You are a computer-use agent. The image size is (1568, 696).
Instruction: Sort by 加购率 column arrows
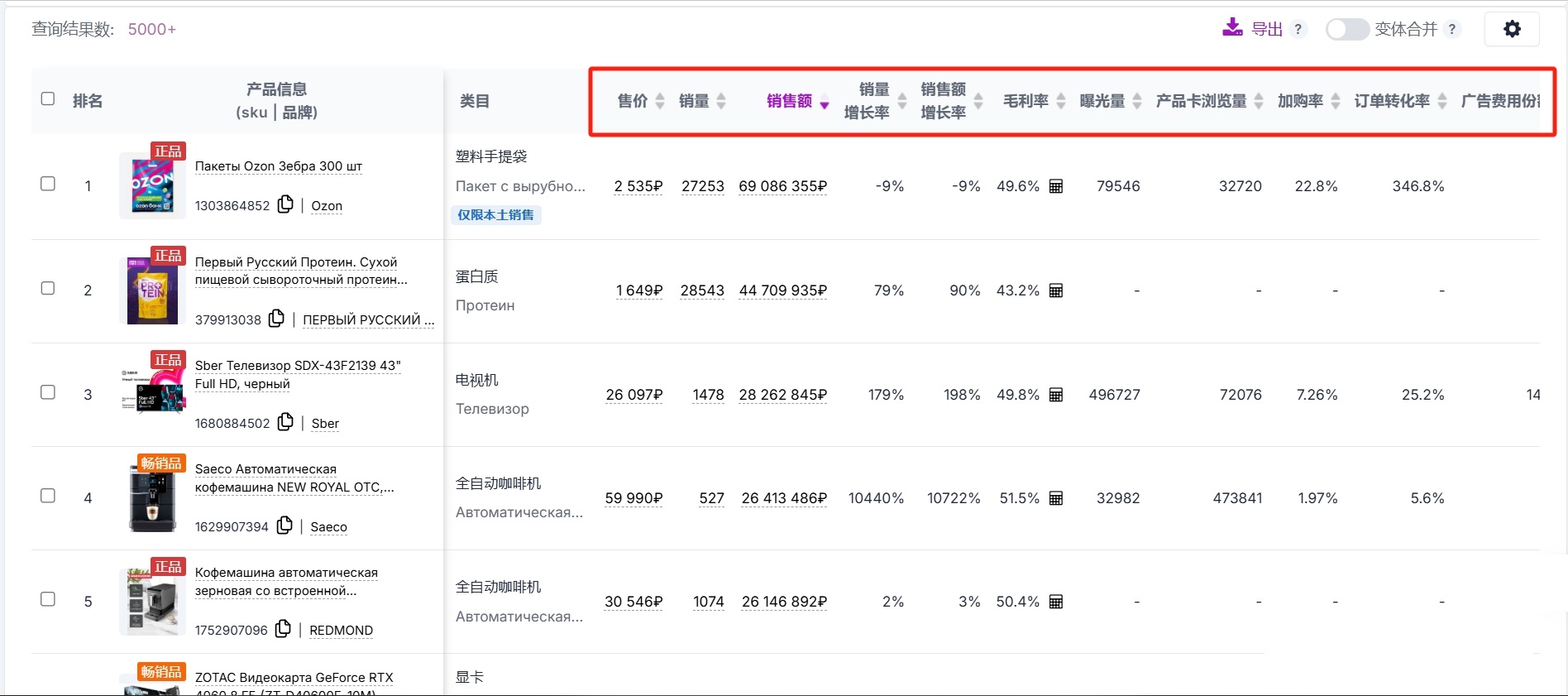pos(1336,101)
